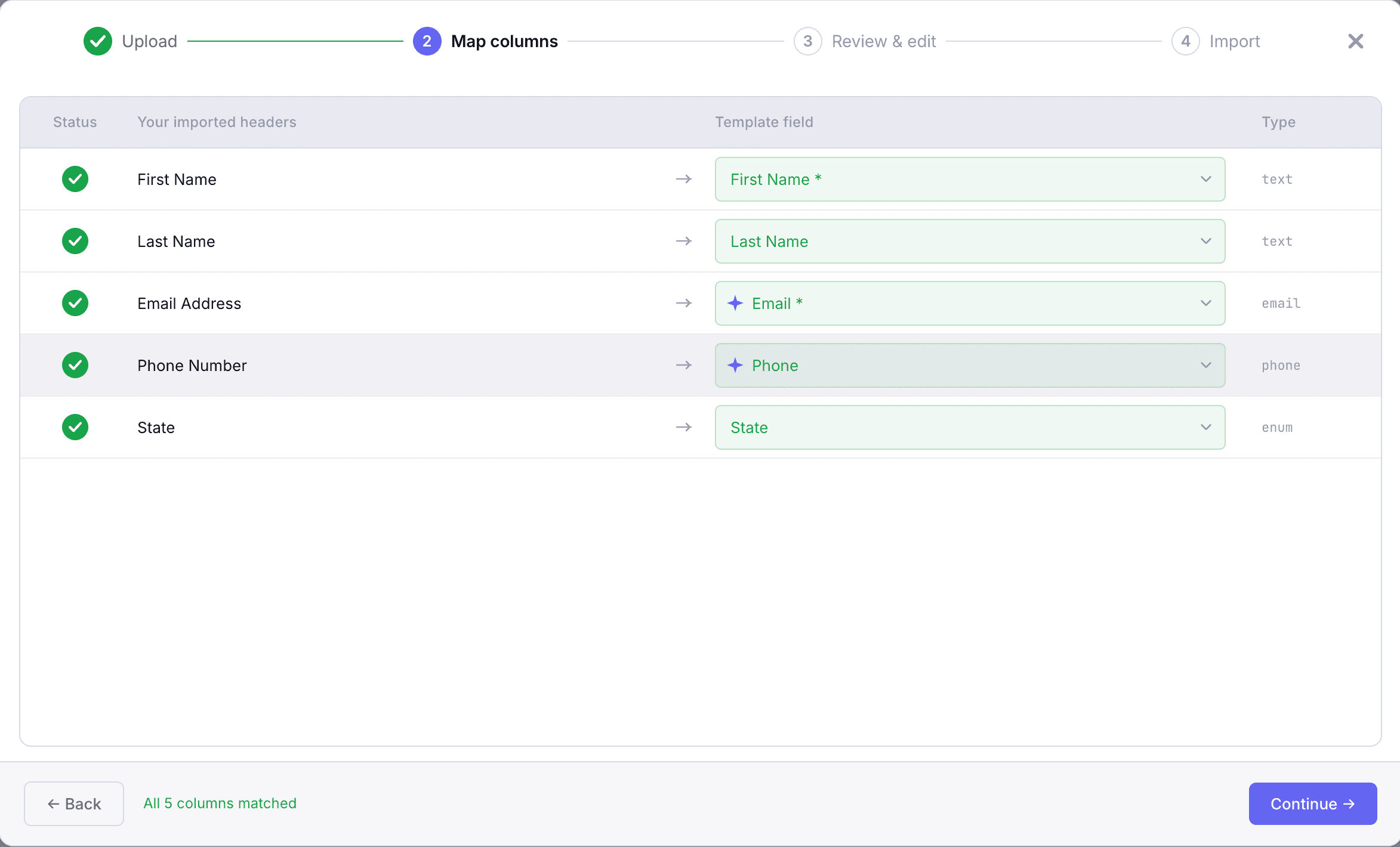Click the 'Last Name' imported header text
Screen dimensions: 1400x847
point(176,241)
